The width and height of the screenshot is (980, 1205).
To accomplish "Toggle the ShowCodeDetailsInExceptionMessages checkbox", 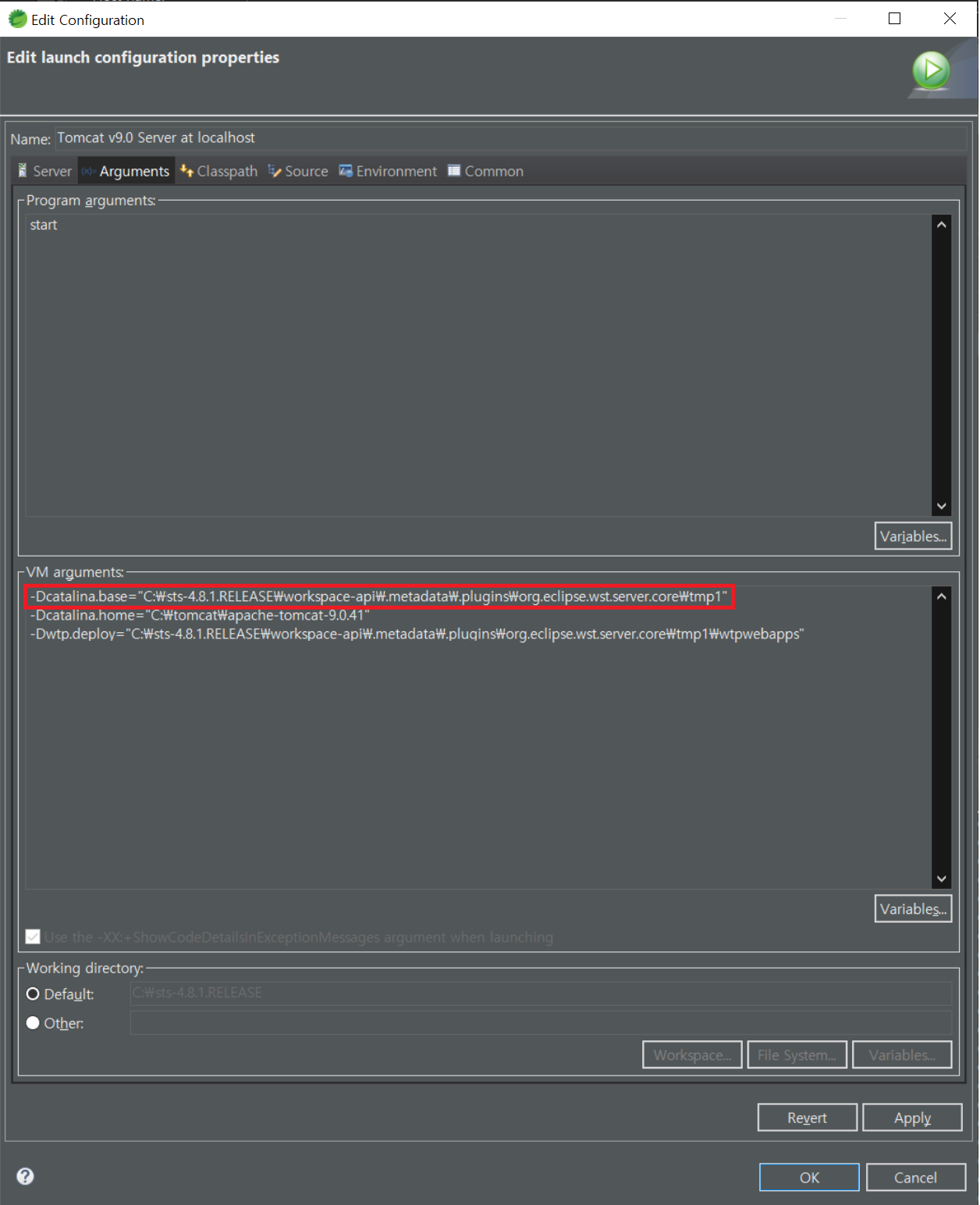I will 33,937.
